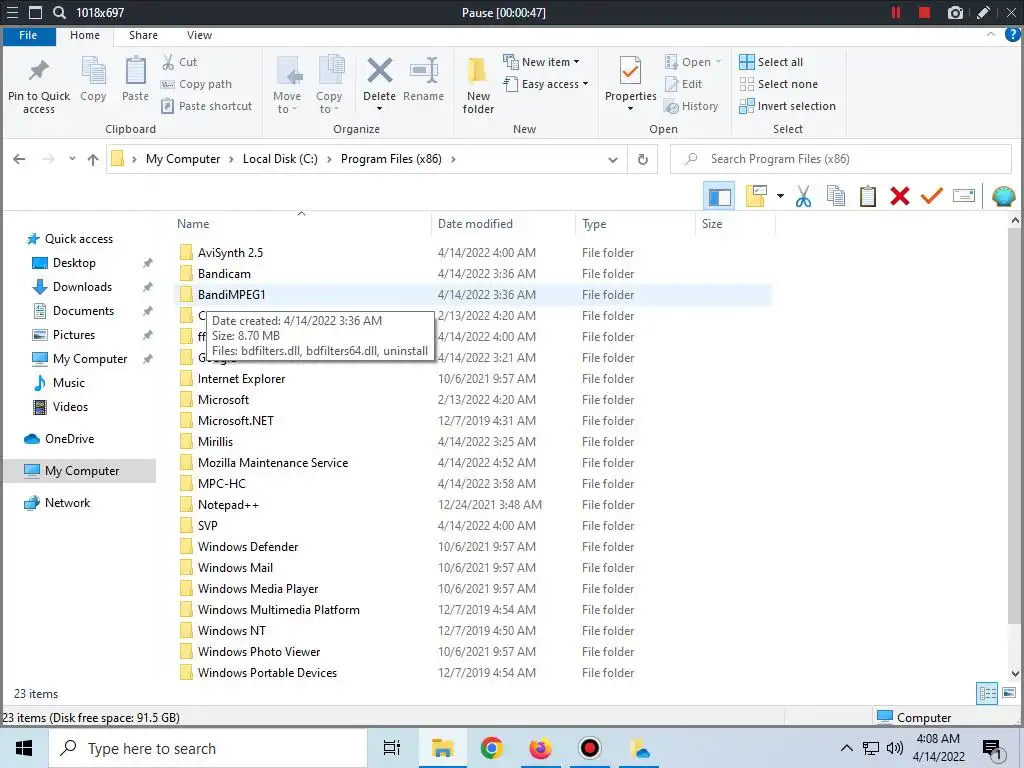
Task: Click the Copy ribbon icon
Action: click(93, 71)
